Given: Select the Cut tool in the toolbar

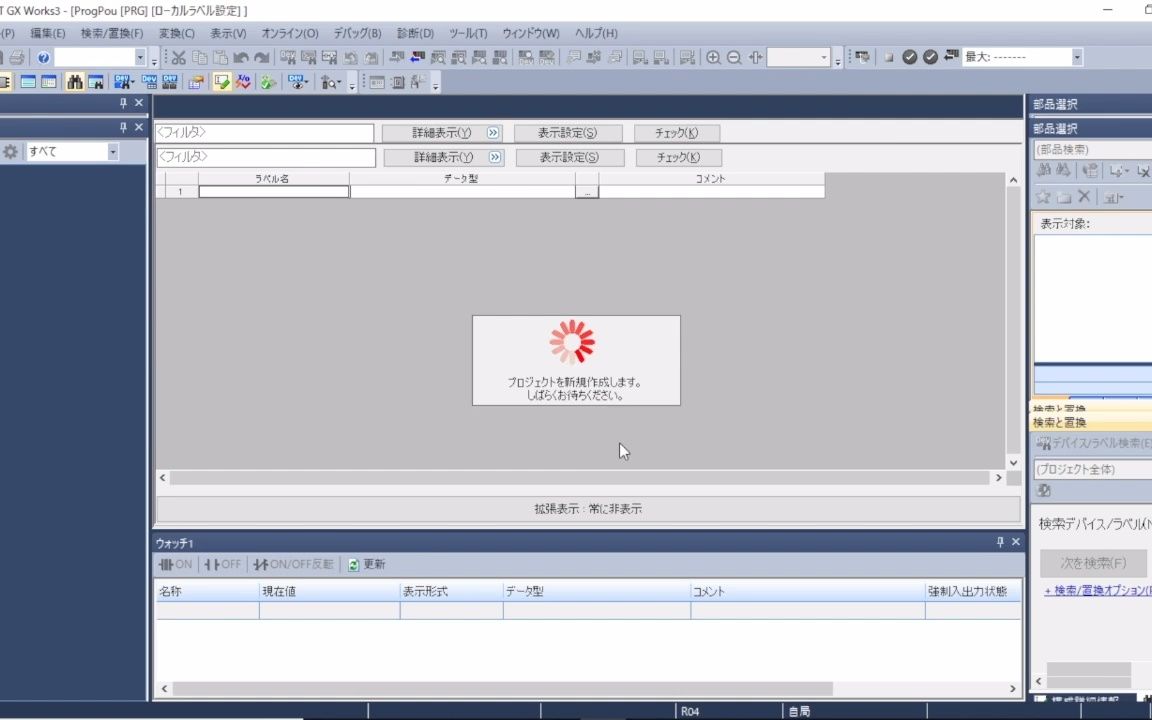Looking at the screenshot, I should (x=178, y=57).
